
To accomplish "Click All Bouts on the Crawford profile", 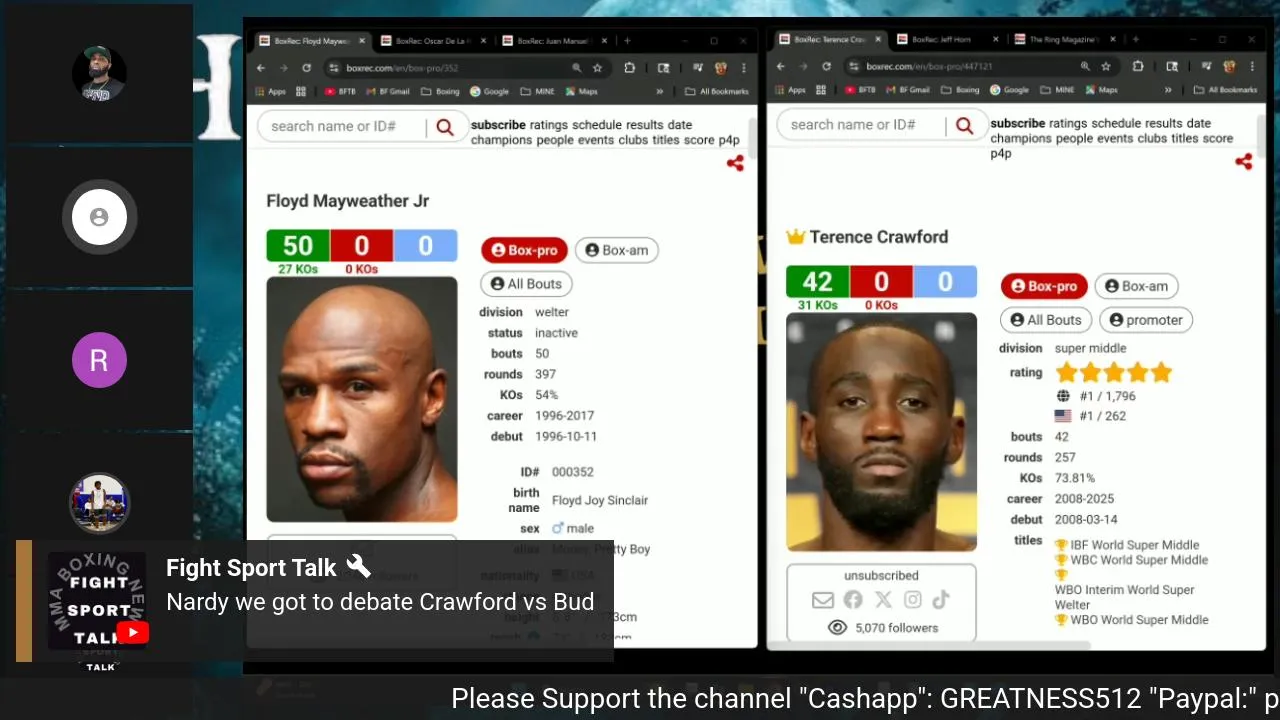I will point(1046,320).
